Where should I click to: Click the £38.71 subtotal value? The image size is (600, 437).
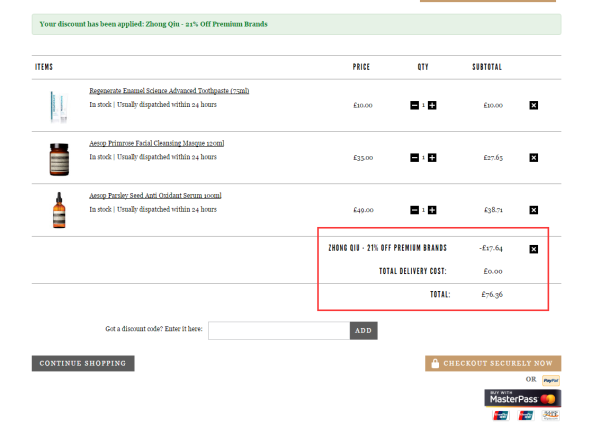[x=494, y=210]
